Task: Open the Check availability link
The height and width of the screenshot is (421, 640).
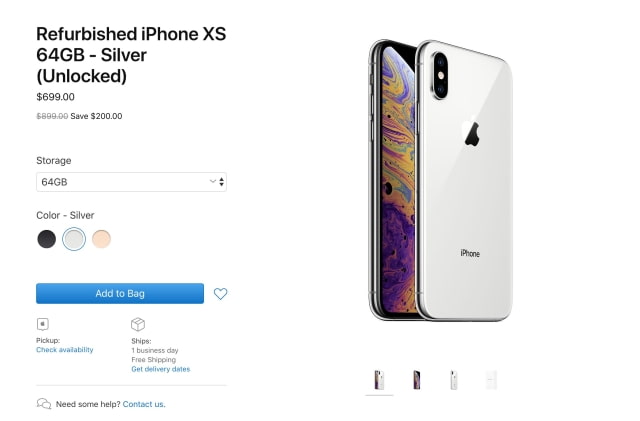Action: coord(65,350)
